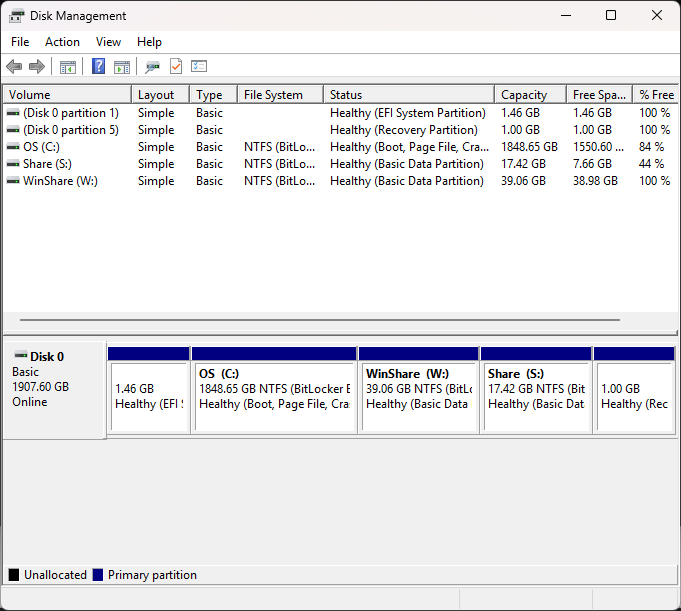Click drive icon of Disk 0 partition 5

point(13,130)
